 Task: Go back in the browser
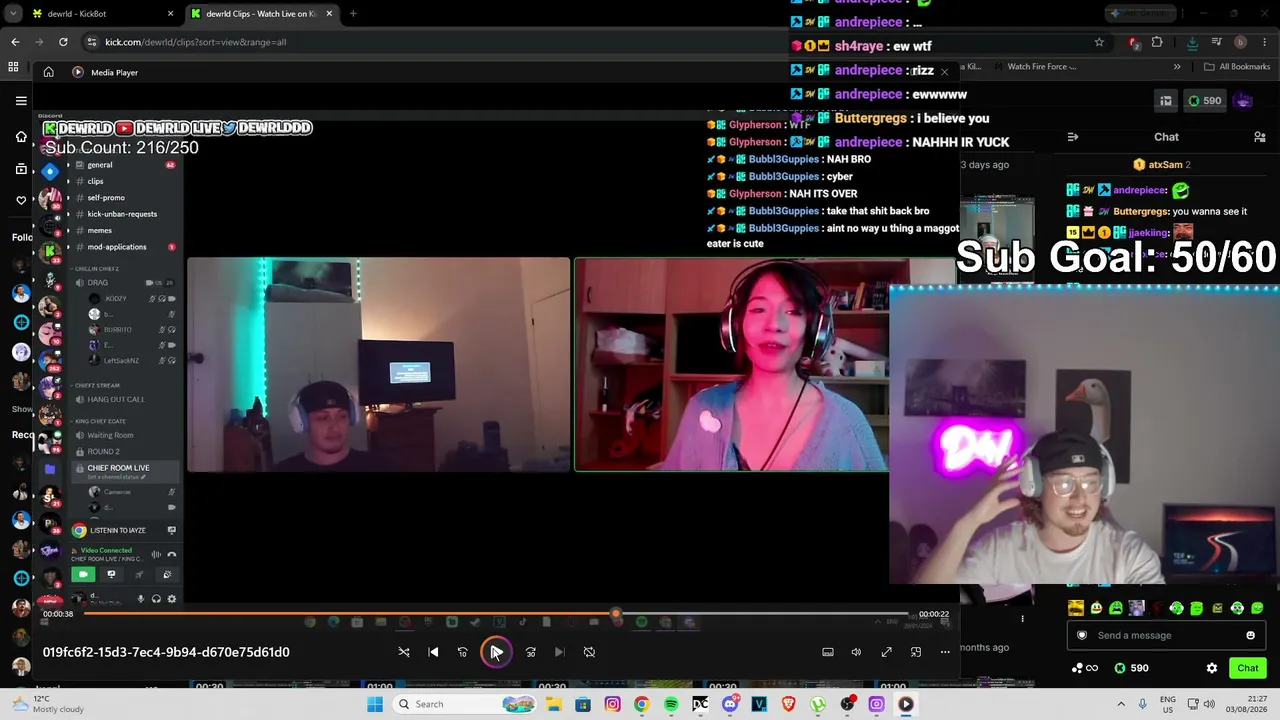coord(15,42)
